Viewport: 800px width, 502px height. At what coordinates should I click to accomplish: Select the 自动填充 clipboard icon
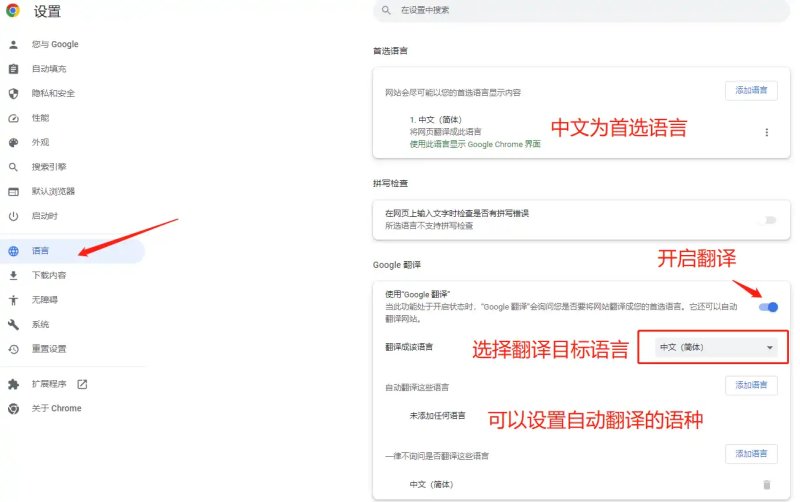tap(14, 69)
